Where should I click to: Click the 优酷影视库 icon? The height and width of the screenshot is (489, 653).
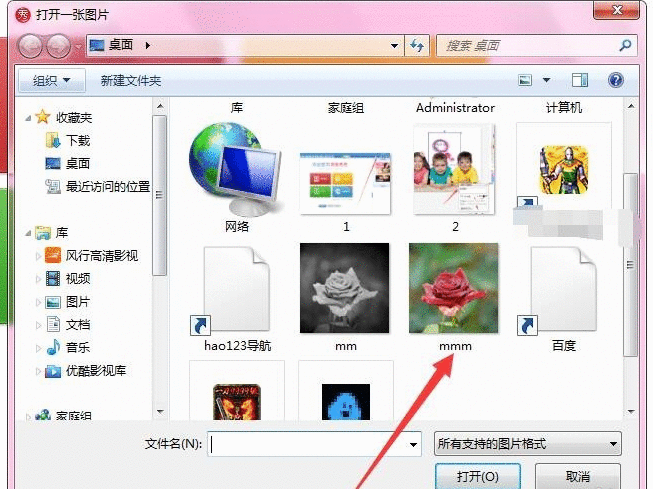click(53, 370)
